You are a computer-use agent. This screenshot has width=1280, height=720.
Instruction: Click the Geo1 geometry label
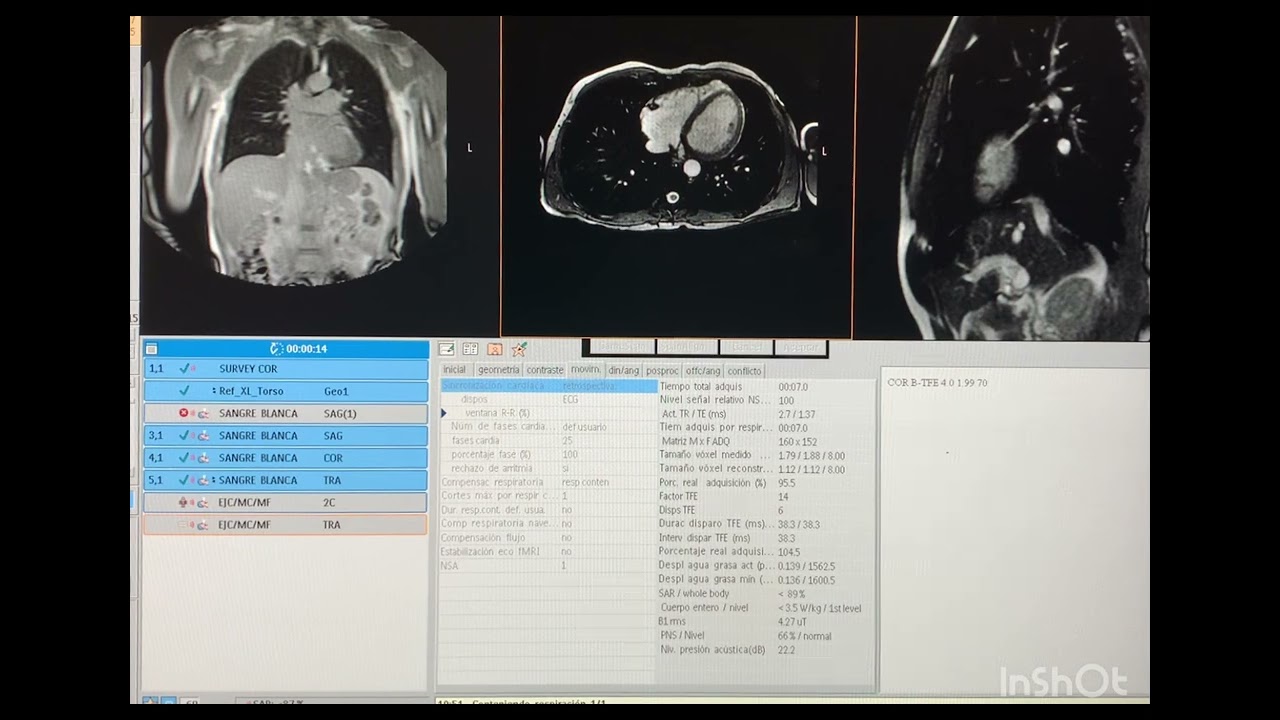[x=336, y=391]
